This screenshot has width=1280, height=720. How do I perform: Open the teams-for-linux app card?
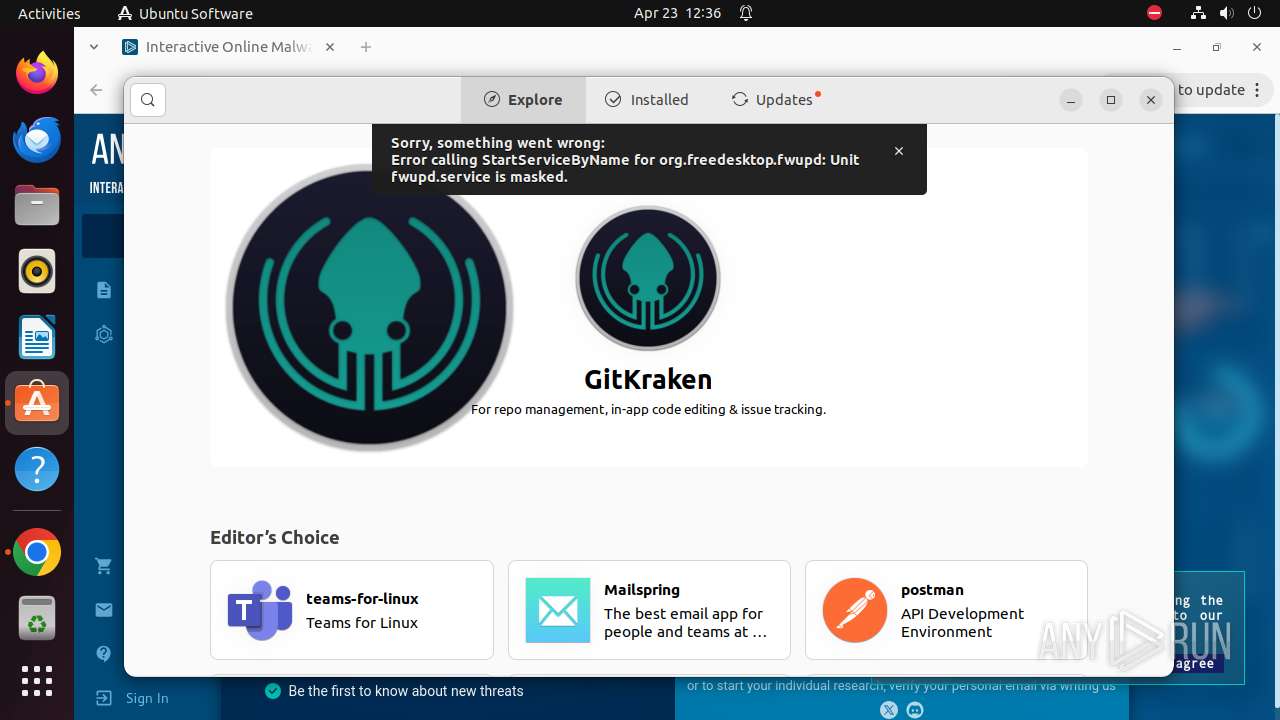(x=352, y=610)
